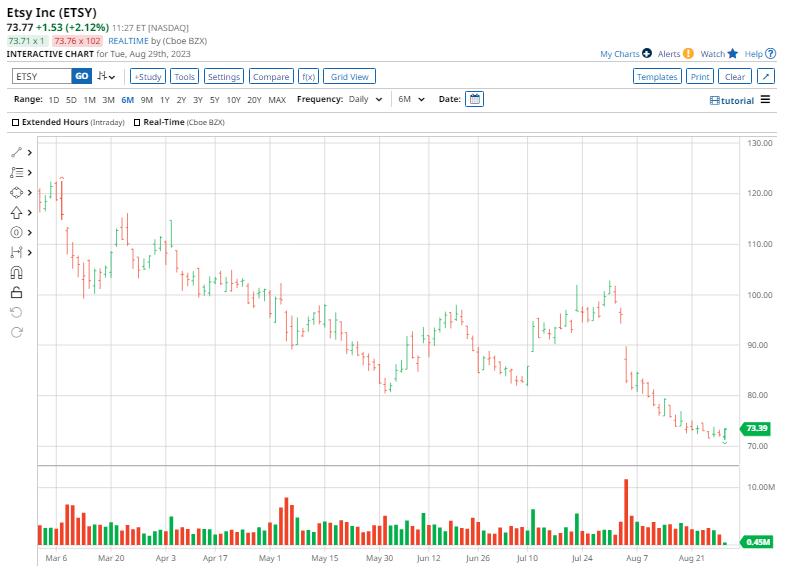Click the Alerts exclamation icon

tap(688, 53)
